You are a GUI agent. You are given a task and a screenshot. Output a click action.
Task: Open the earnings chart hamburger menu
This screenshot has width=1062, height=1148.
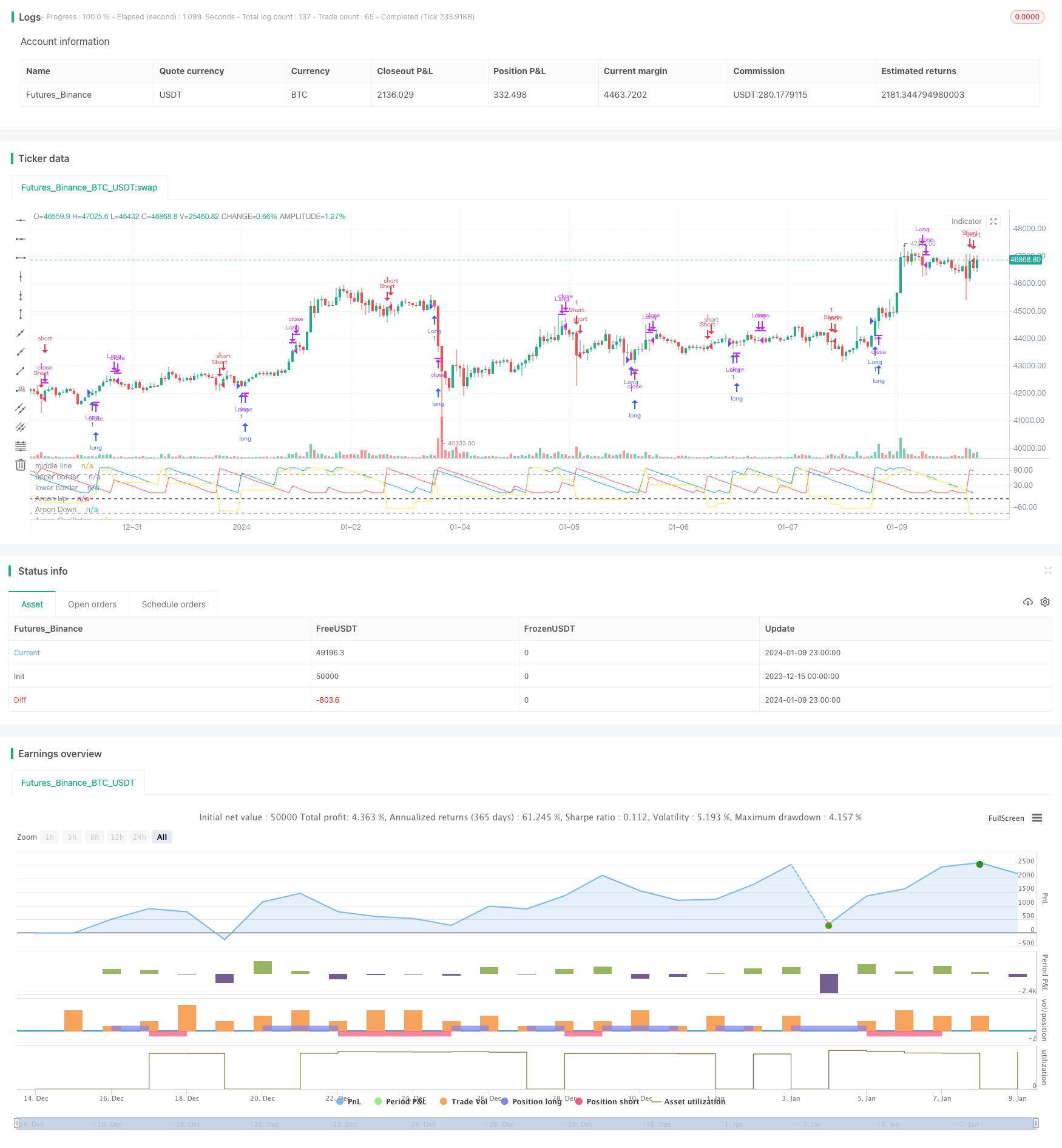click(x=1037, y=818)
